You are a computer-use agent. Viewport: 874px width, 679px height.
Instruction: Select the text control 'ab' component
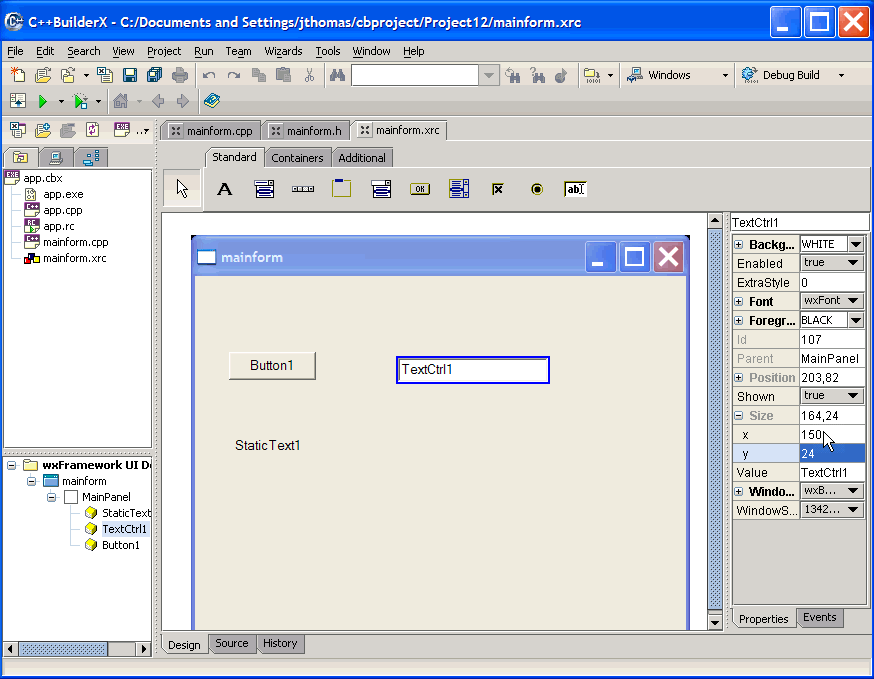575,189
